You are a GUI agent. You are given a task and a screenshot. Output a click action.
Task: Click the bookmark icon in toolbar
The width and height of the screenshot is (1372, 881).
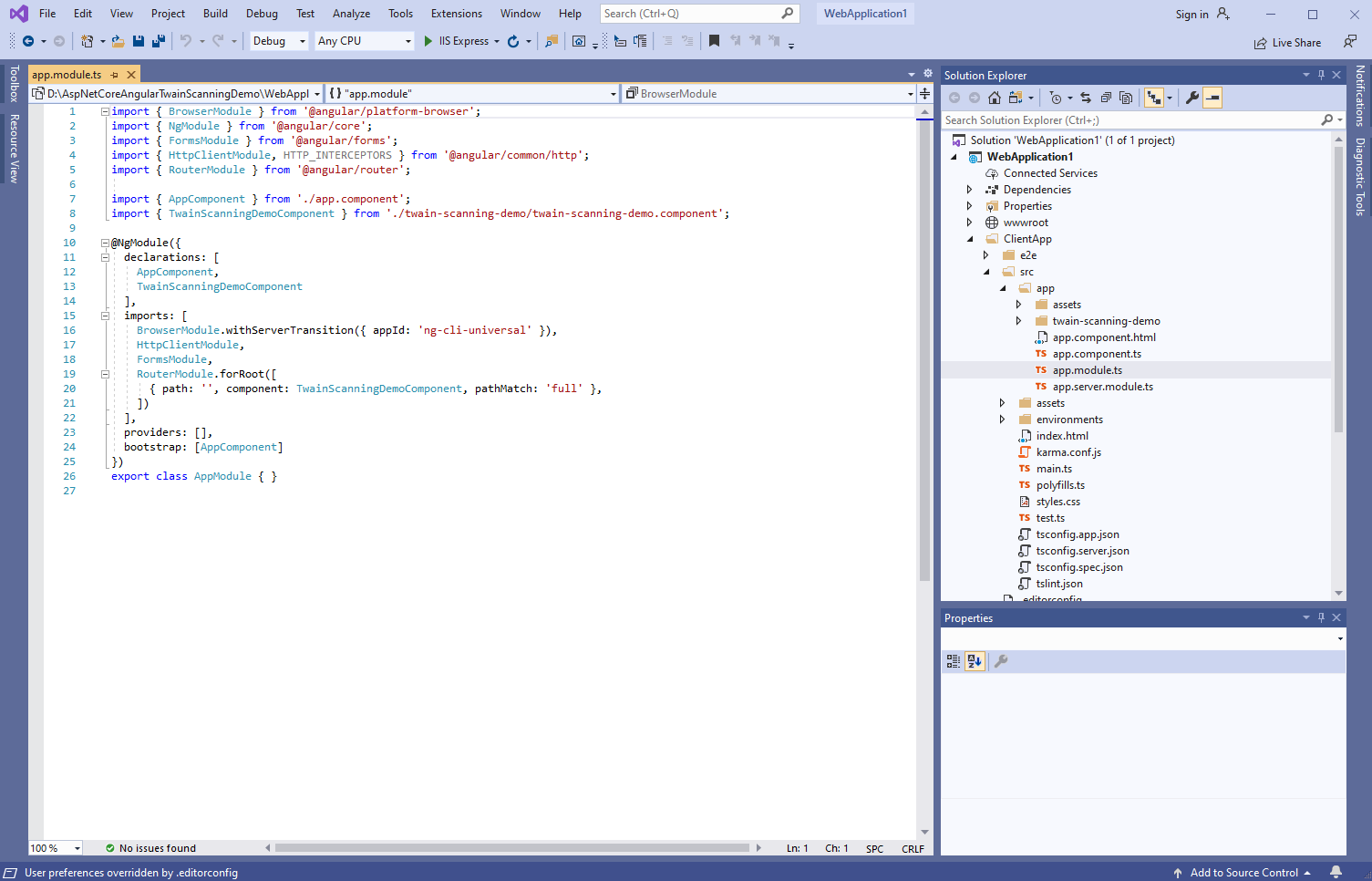point(714,41)
